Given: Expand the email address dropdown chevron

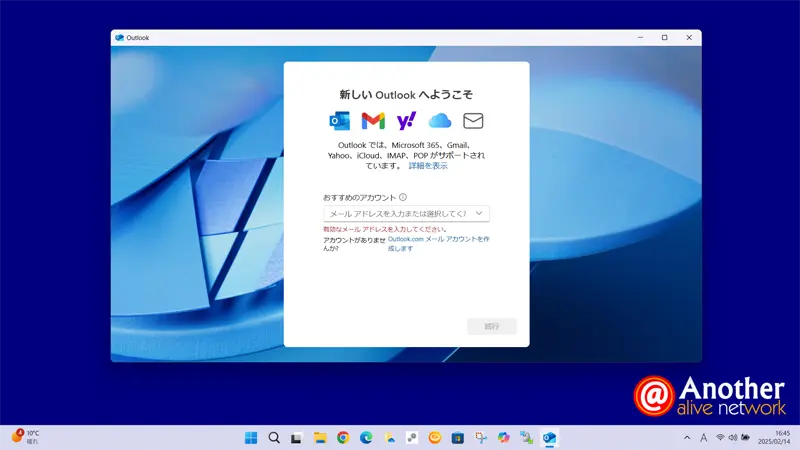Looking at the screenshot, I should (x=479, y=213).
